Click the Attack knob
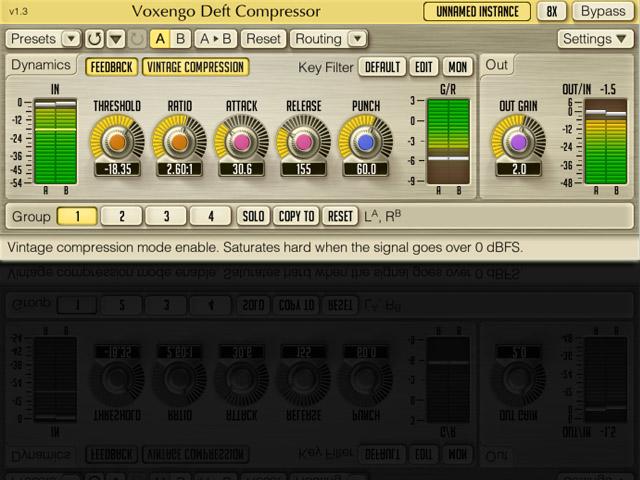 [242, 142]
